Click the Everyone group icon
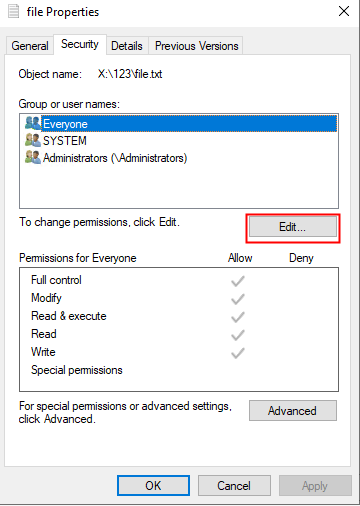Viewport: 360px width, 506px height. (x=33, y=123)
